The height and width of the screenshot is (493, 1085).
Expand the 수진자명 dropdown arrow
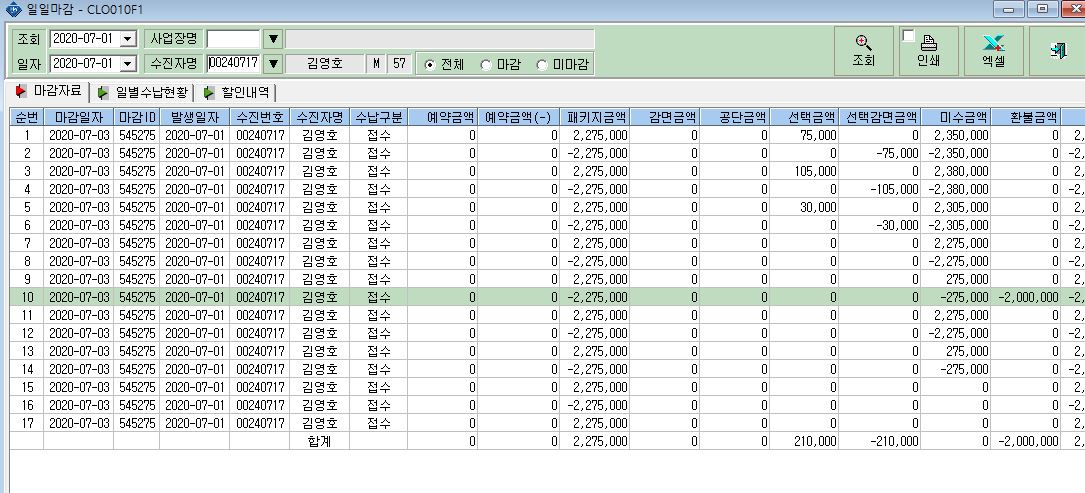273,64
